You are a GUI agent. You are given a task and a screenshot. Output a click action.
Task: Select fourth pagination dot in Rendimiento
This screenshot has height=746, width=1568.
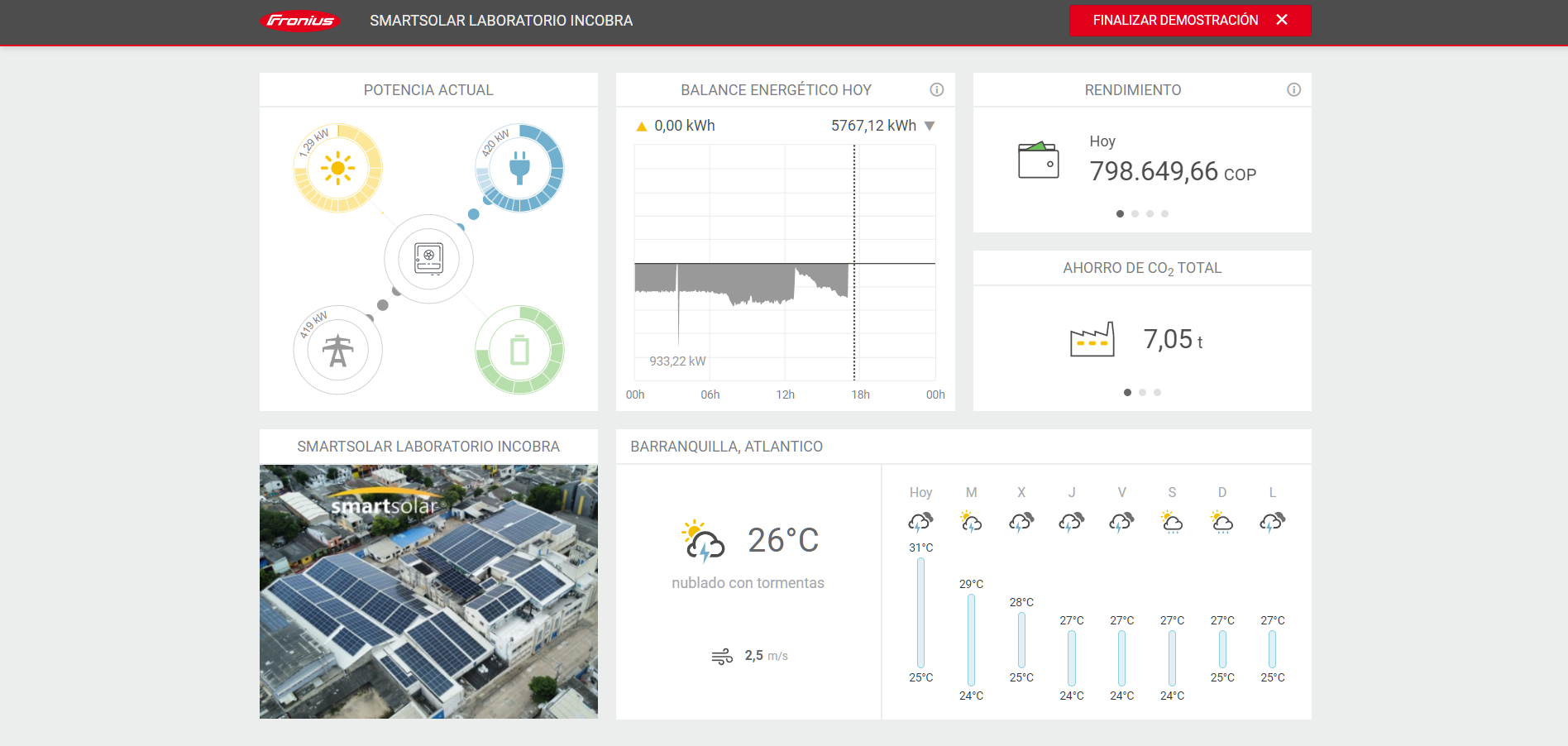[x=1164, y=214]
